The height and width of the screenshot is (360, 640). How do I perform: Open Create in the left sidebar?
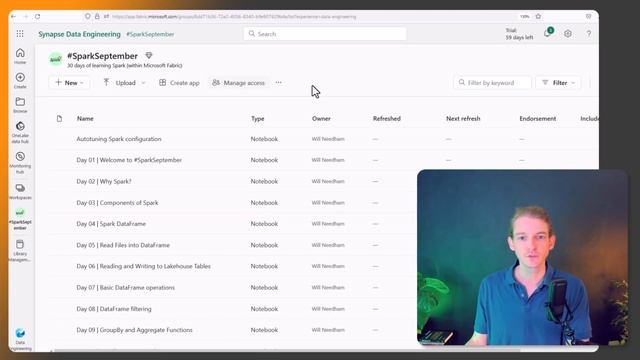[x=20, y=80]
